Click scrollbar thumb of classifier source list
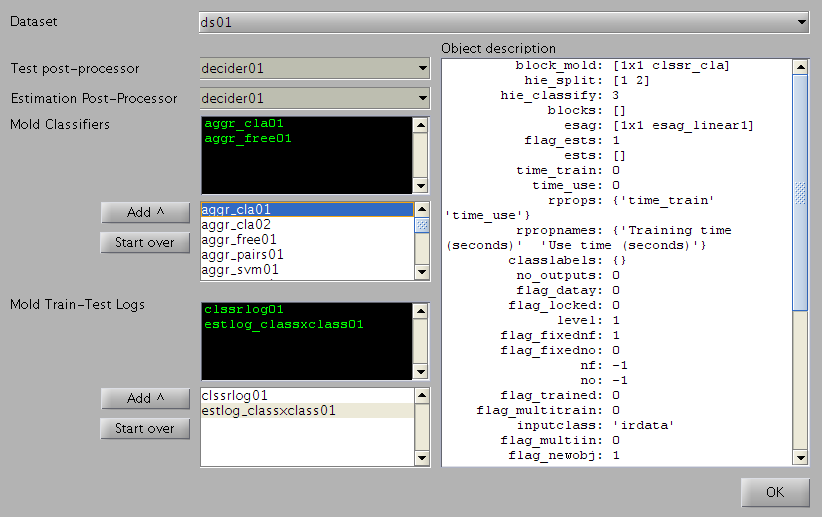This screenshot has height=517, width=822. coord(421,225)
